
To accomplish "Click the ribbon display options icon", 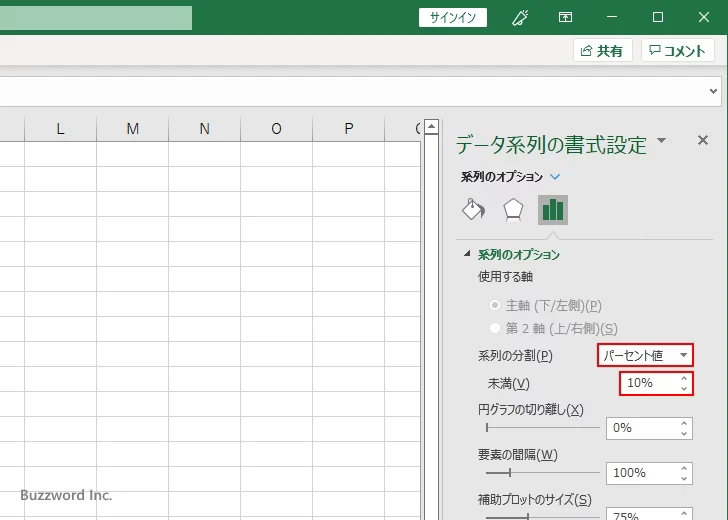I will pyautogui.click(x=566, y=17).
